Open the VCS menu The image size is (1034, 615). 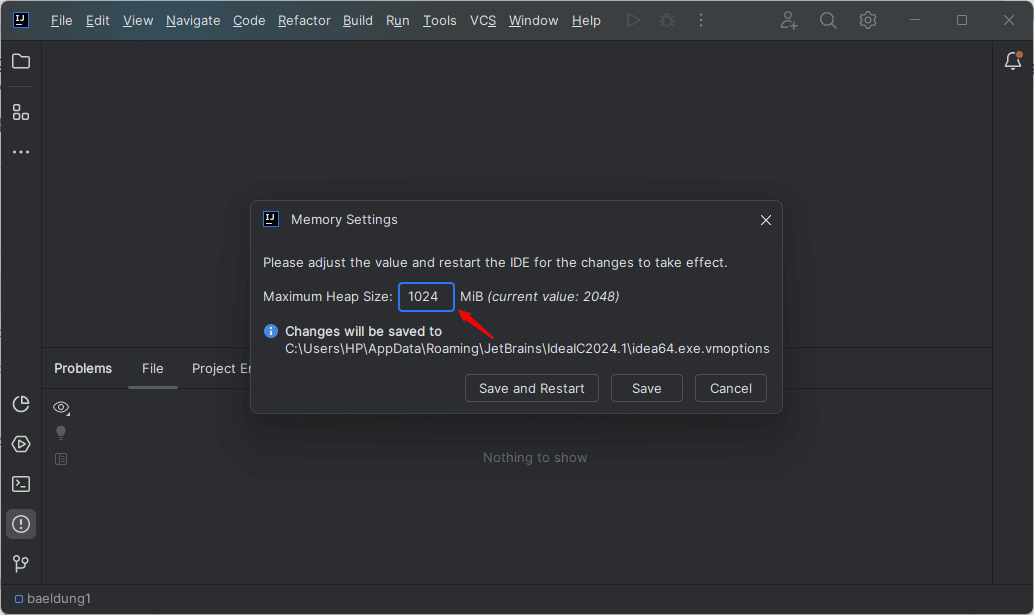pos(483,20)
